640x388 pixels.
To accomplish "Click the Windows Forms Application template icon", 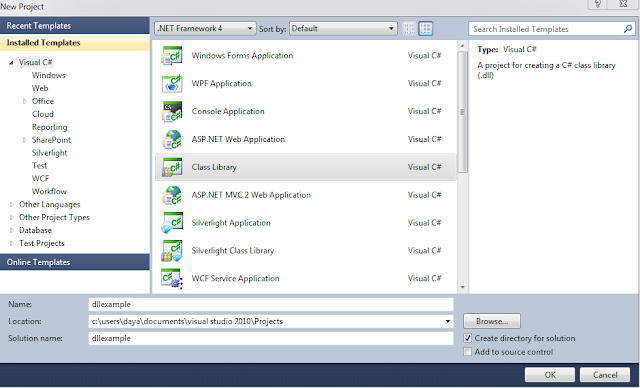I will tap(172, 55).
